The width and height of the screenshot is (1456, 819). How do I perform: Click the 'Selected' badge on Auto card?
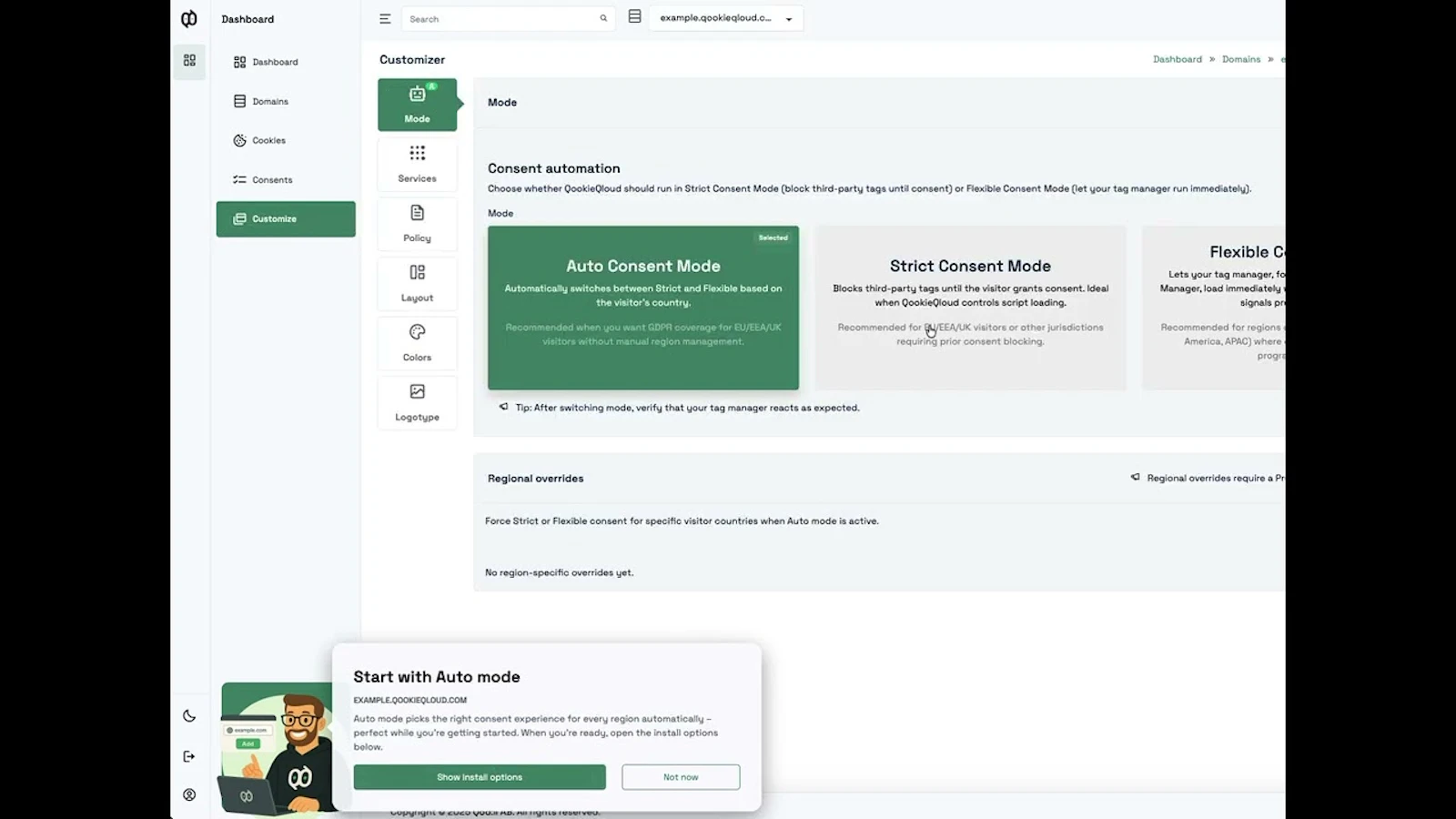773,238
